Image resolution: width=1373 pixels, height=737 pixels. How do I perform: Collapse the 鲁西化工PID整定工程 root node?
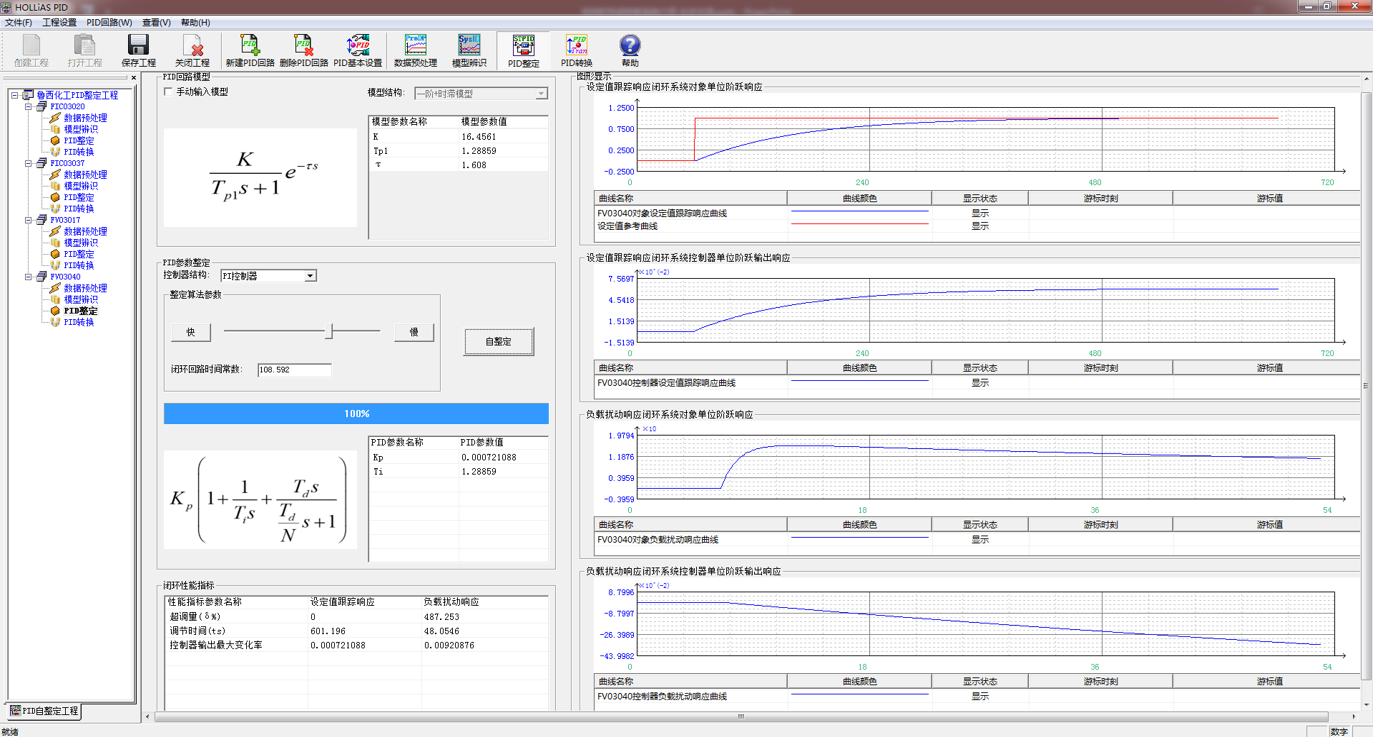[x=15, y=96]
